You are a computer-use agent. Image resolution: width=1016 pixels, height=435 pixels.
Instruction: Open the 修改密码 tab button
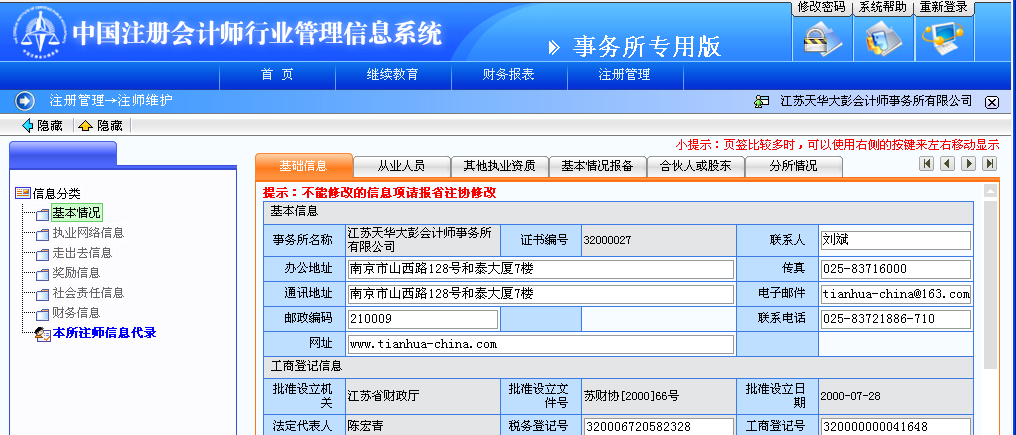pyautogui.click(x=822, y=7)
